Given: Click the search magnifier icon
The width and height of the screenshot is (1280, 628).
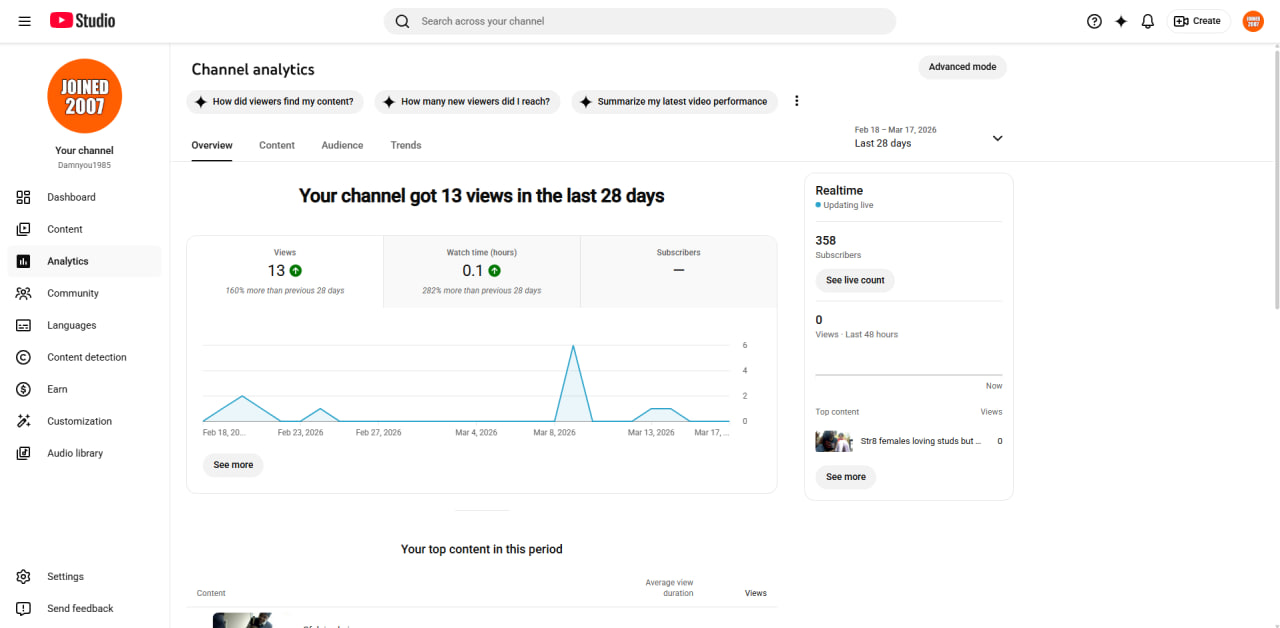Looking at the screenshot, I should click(x=402, y=21).
